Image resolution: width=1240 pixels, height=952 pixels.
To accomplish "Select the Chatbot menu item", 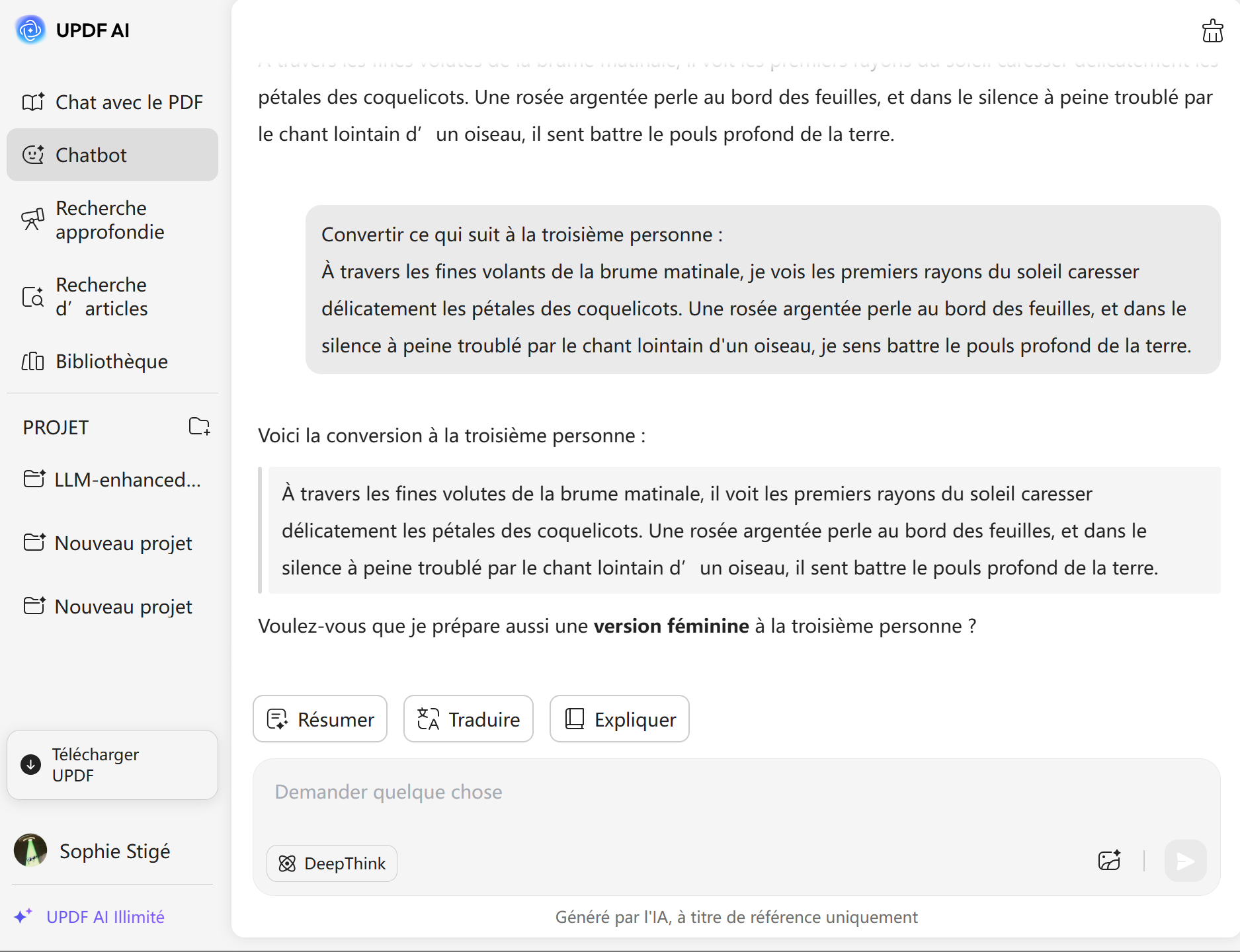I will tap(112, 155).
